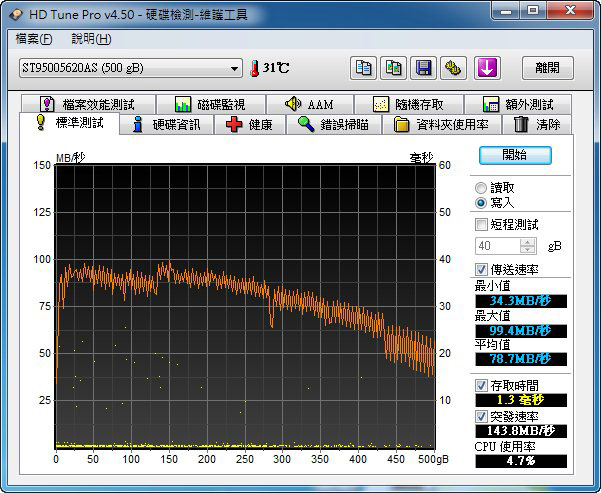Image resolution: width=601 pixels, height=493 pixels.
Task: Open the 說明(H) menu
Action: [x=91, y=39]
